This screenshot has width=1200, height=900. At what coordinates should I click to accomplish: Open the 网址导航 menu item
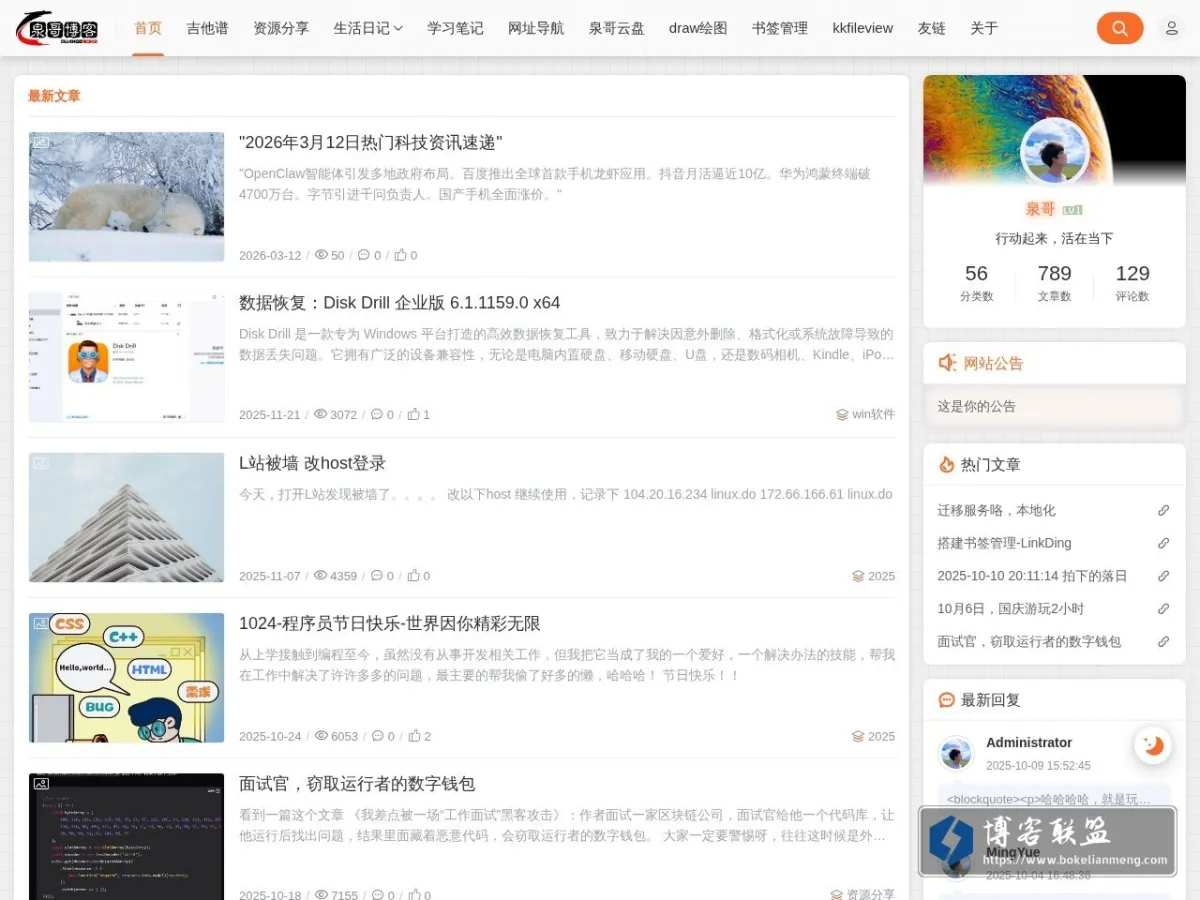[536, 28]
